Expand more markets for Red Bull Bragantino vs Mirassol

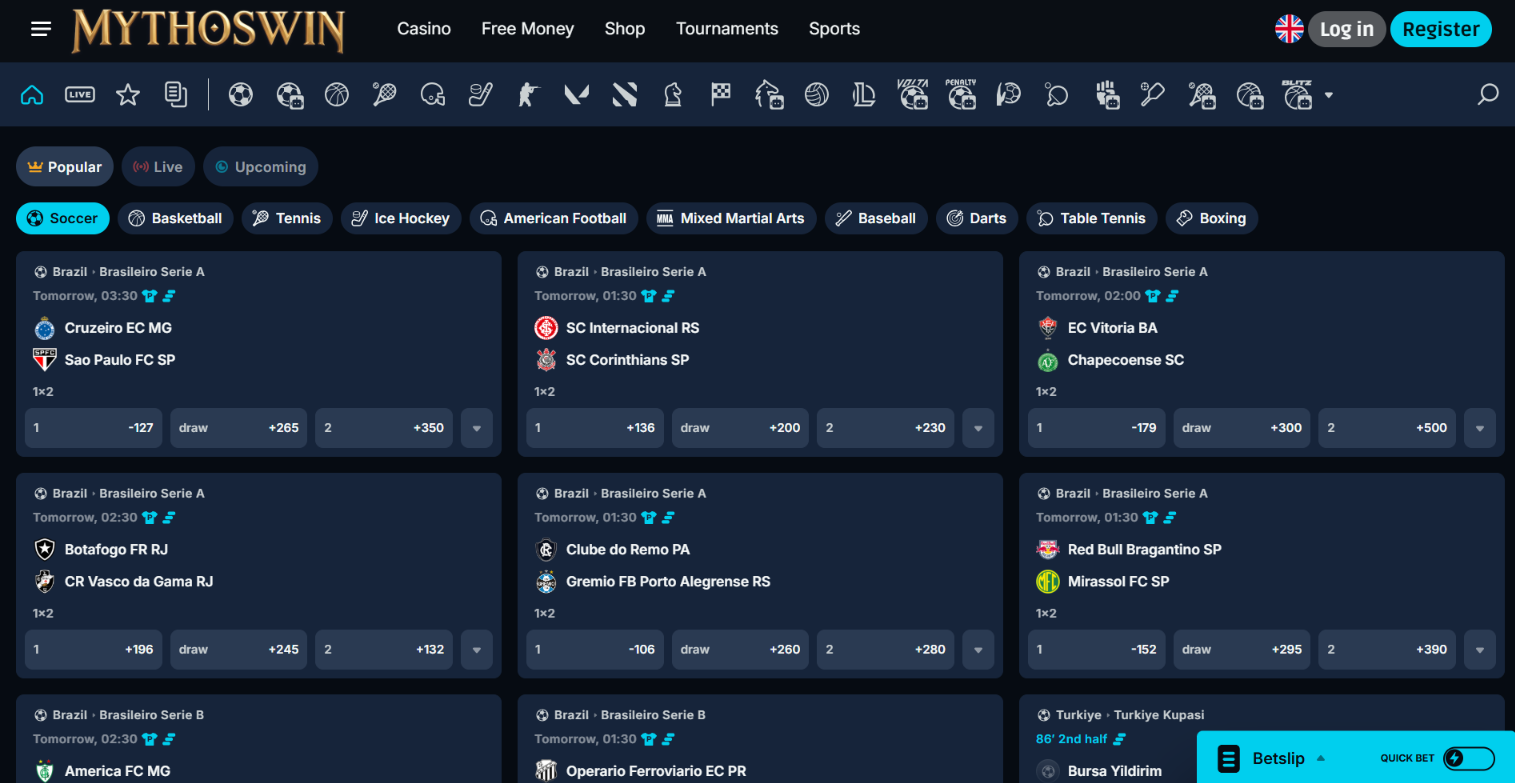pyautogui.click(x=1480, y=650)
